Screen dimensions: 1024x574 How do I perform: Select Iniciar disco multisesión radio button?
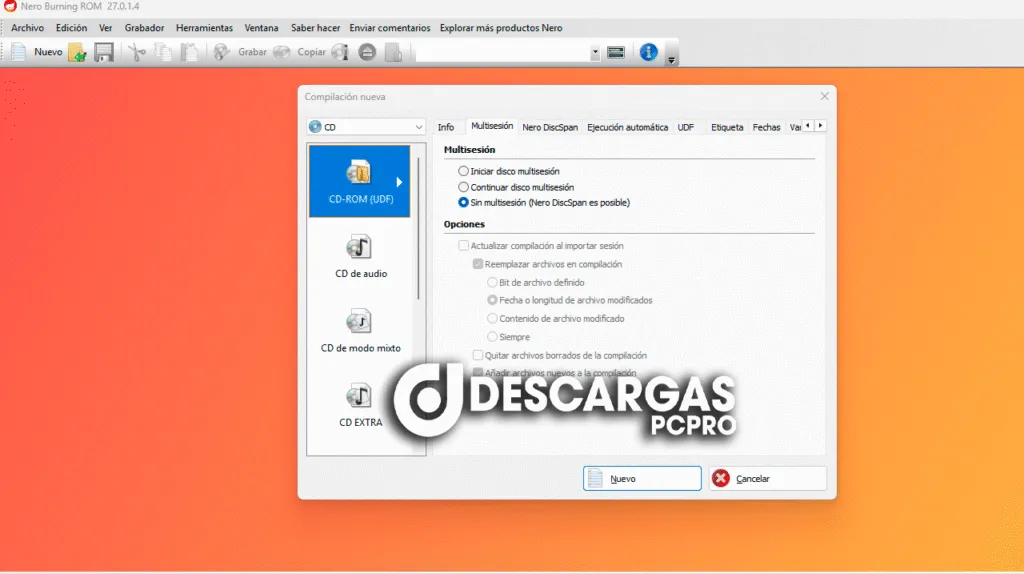[463, 171]
